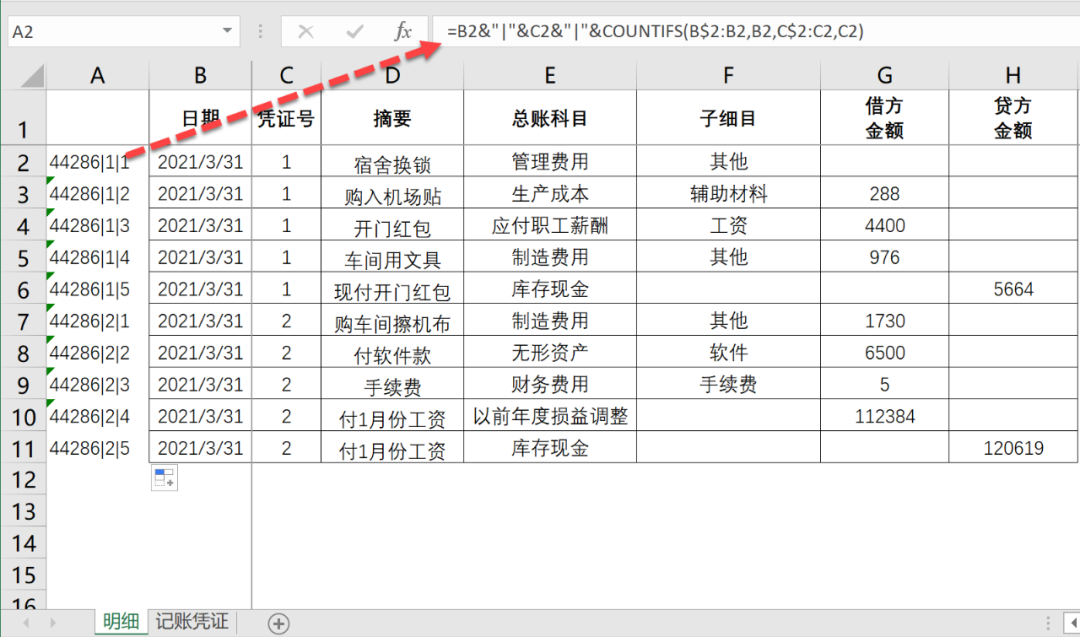The width and height of the screenshot is (1080, 637).
Task: Click the credit amount 120619 cell
Action: pyautogui.click(x=1012, y=448)
